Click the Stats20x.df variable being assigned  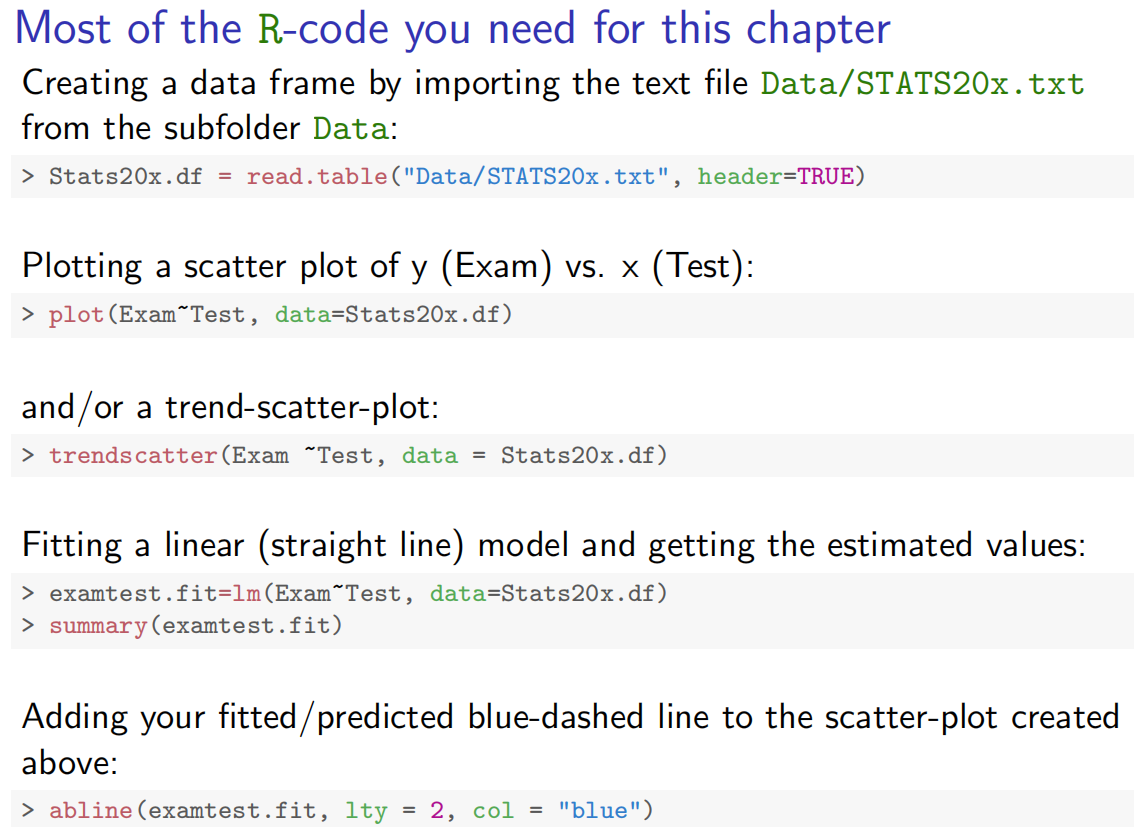pyautogui.click(x=125, y=177)
